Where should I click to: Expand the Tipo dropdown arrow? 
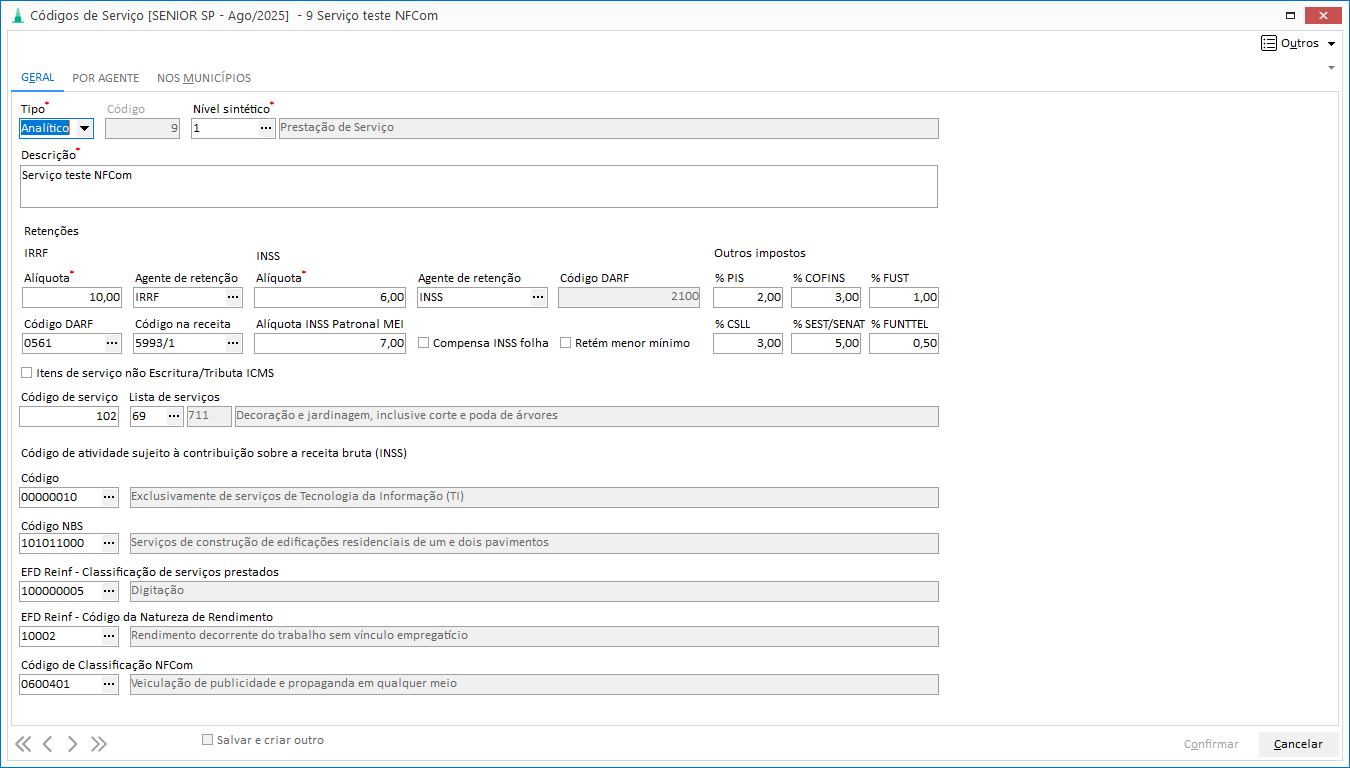click(83, 128)
